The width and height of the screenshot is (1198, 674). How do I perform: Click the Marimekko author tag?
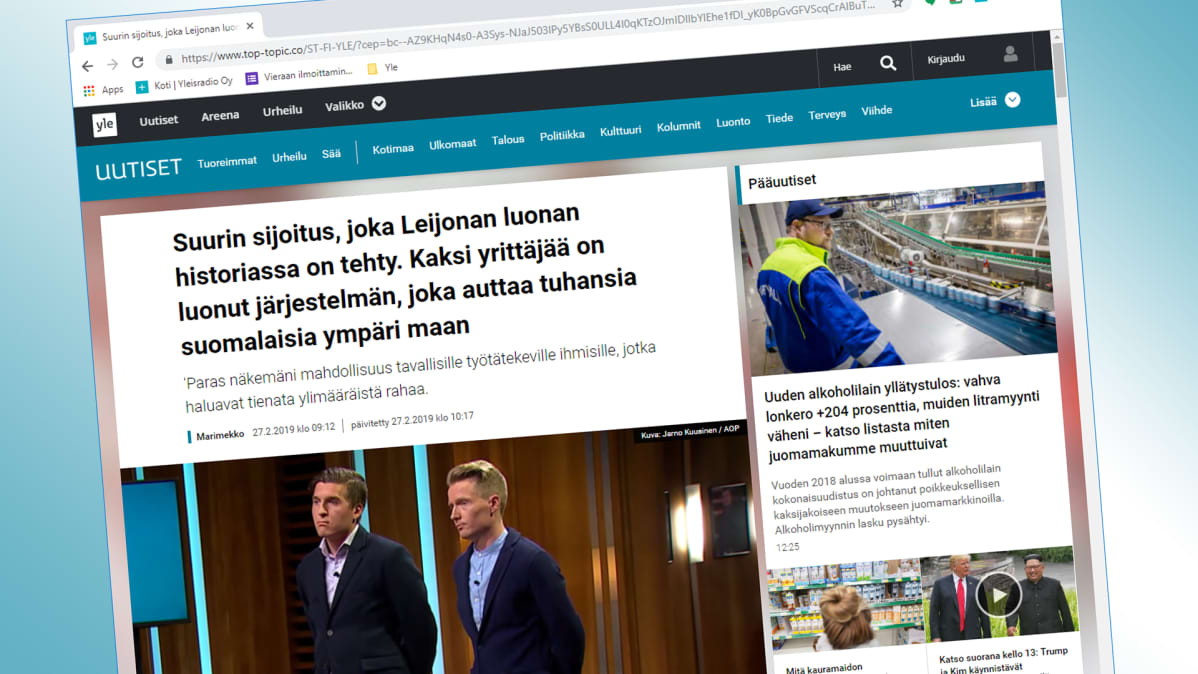pyautogui.click(x=219, y=435)
